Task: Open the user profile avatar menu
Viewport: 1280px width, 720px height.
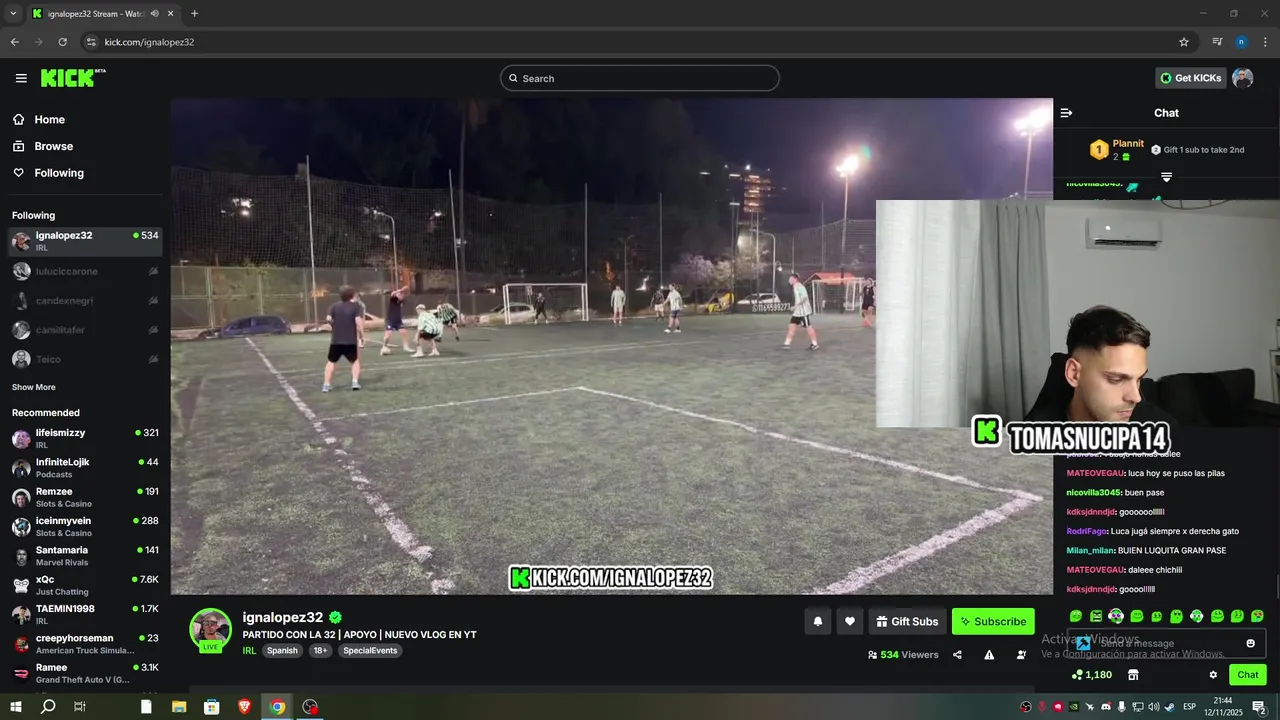Action: (x=1242, y=78)
